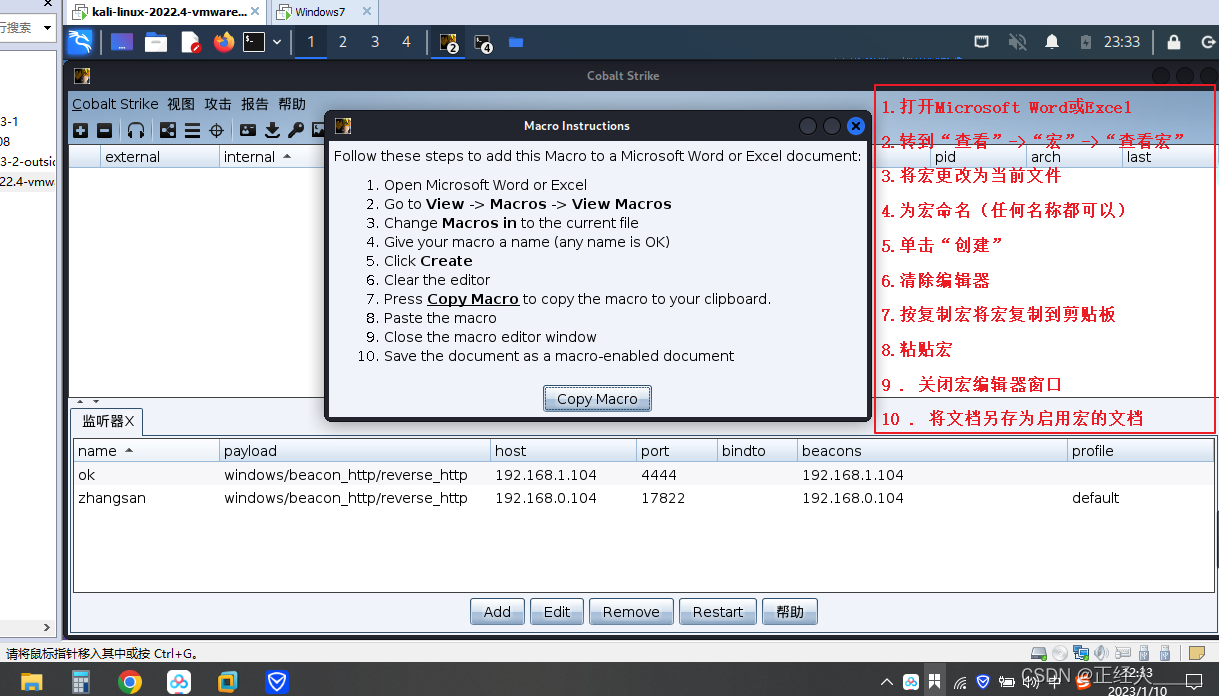
Task: Open Chrome from the Windows taskbar
Action: [129, 682]
